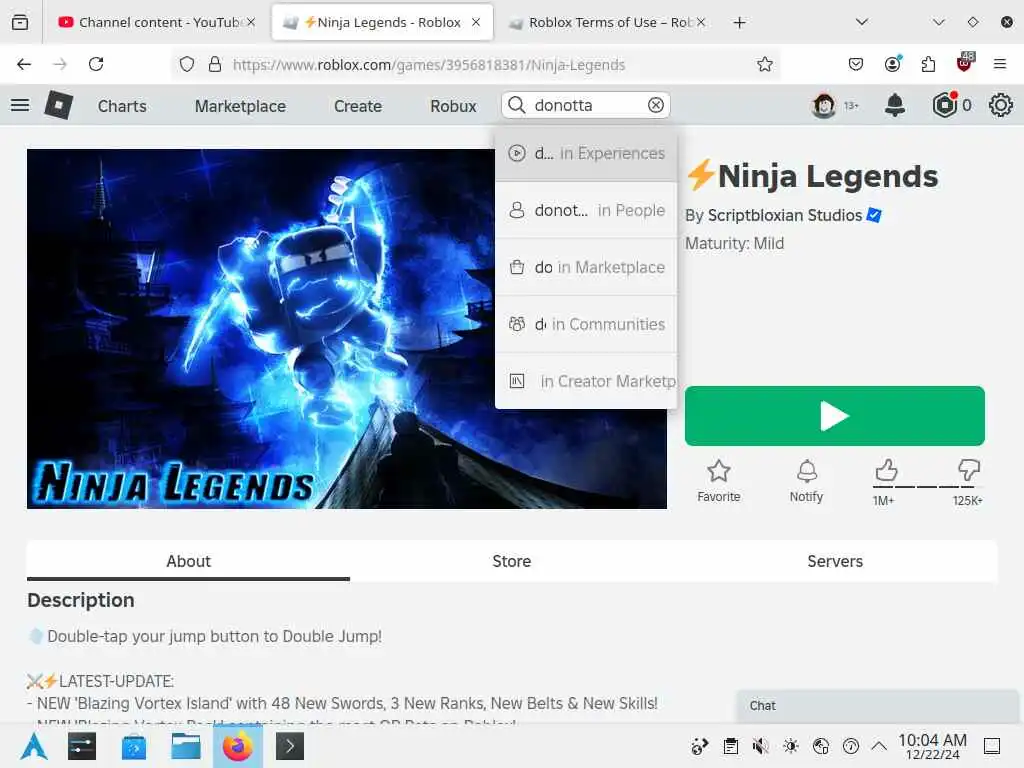Open the Roblox hamburger navigation menu
Screen dimensions: 1024x768
(20, 105)
